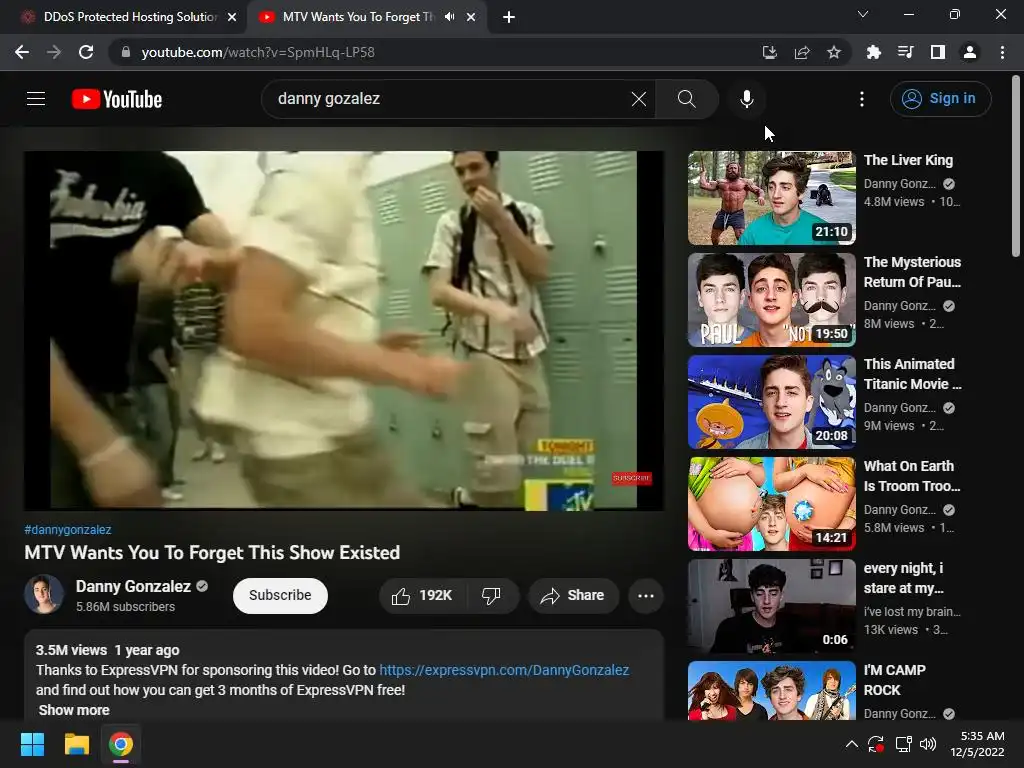Image resolution: width=1024 pixels, height=768 pixels.
Task: Open File Explorer from taskbar
Action: pyautogui.click(x=76, y=744)
